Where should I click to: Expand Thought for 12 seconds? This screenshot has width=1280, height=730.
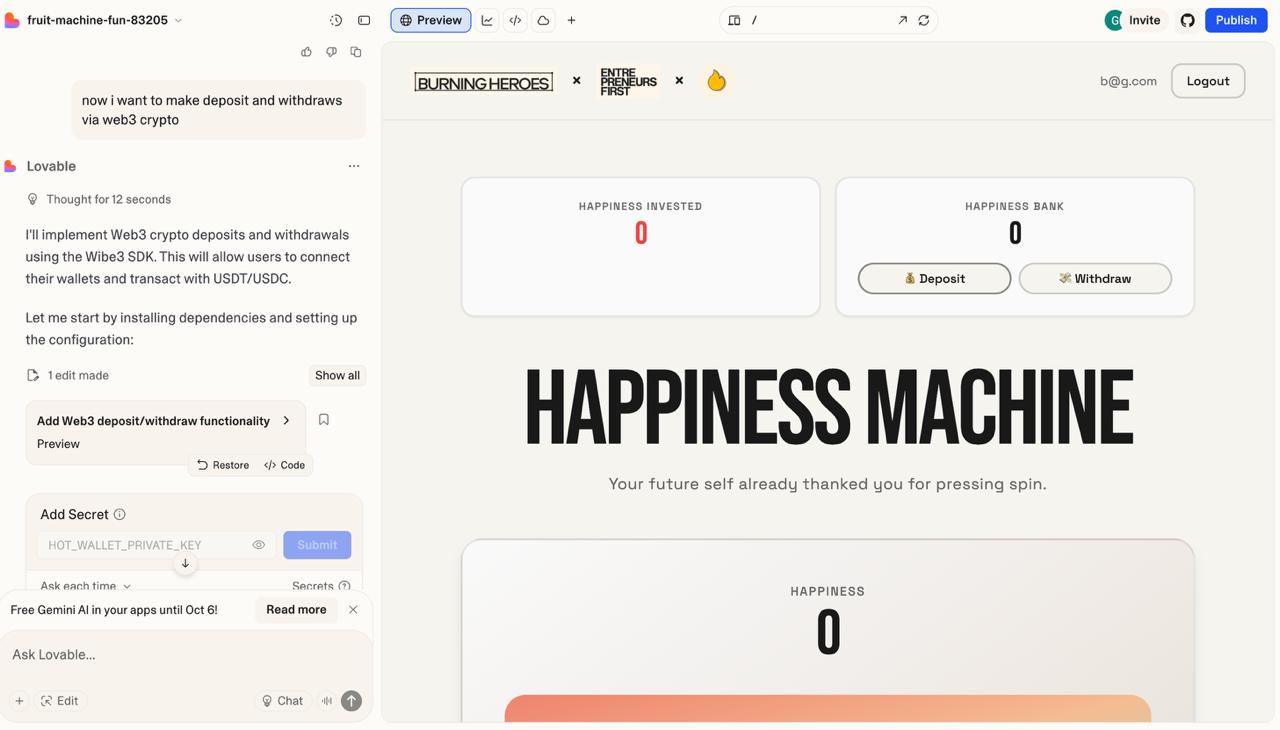(99, 199)
